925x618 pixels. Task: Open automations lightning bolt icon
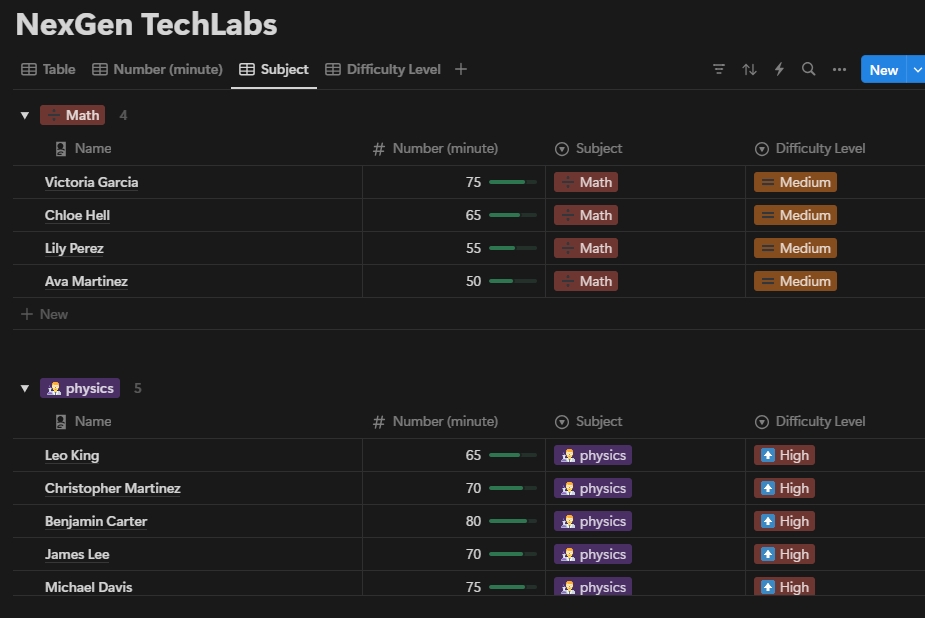click(779, 69)
